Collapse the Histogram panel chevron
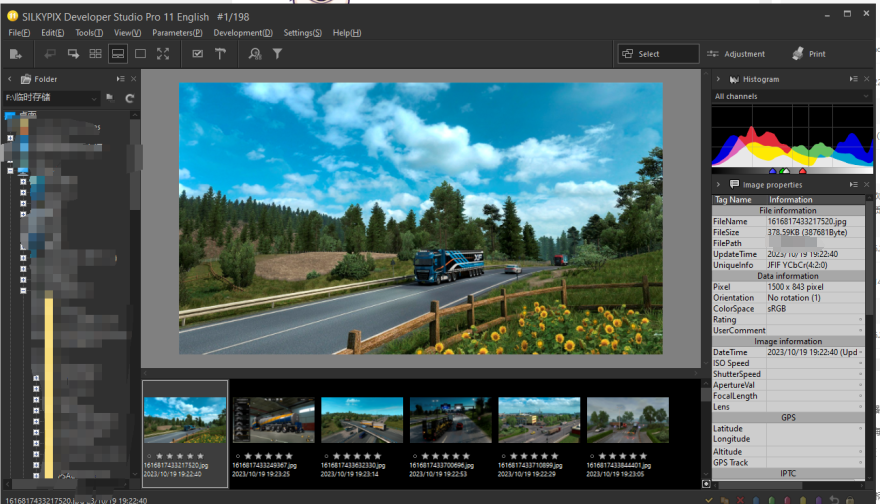 718,79
